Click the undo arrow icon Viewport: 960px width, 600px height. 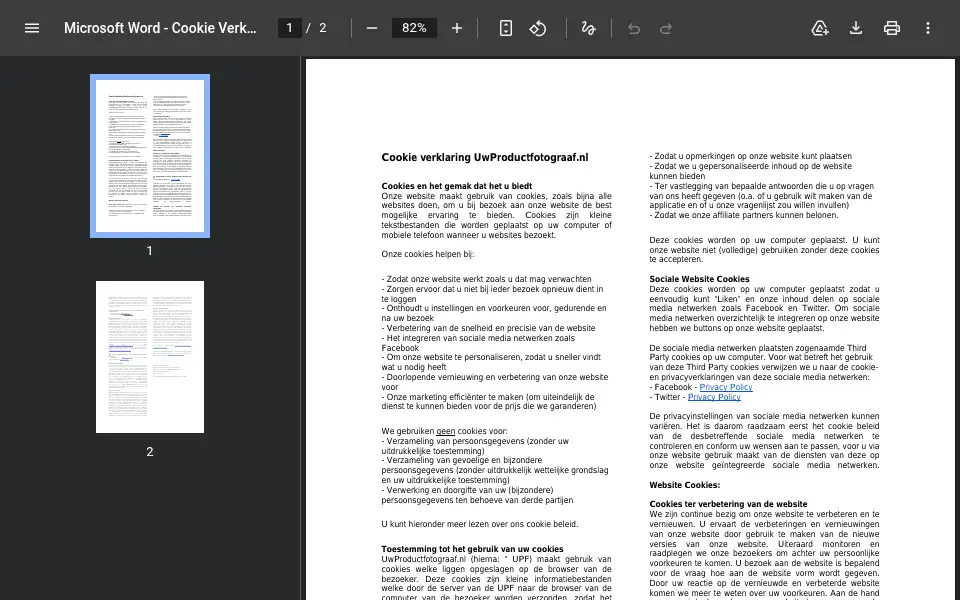[x=634, y=29]
